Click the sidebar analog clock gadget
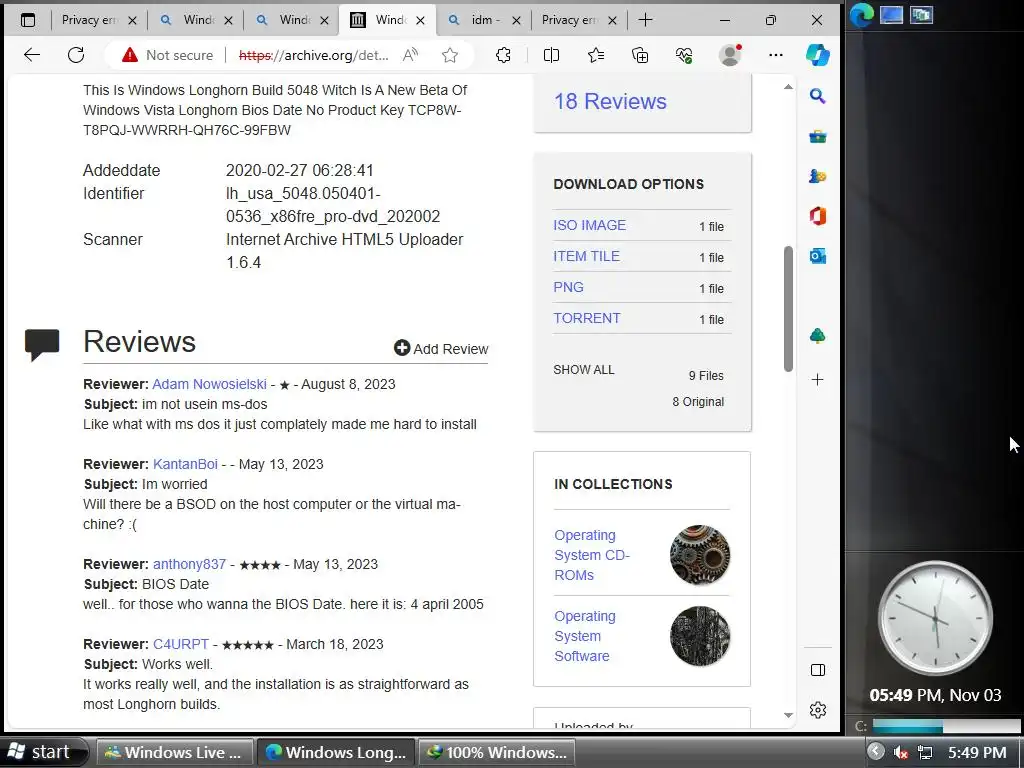 935,618
